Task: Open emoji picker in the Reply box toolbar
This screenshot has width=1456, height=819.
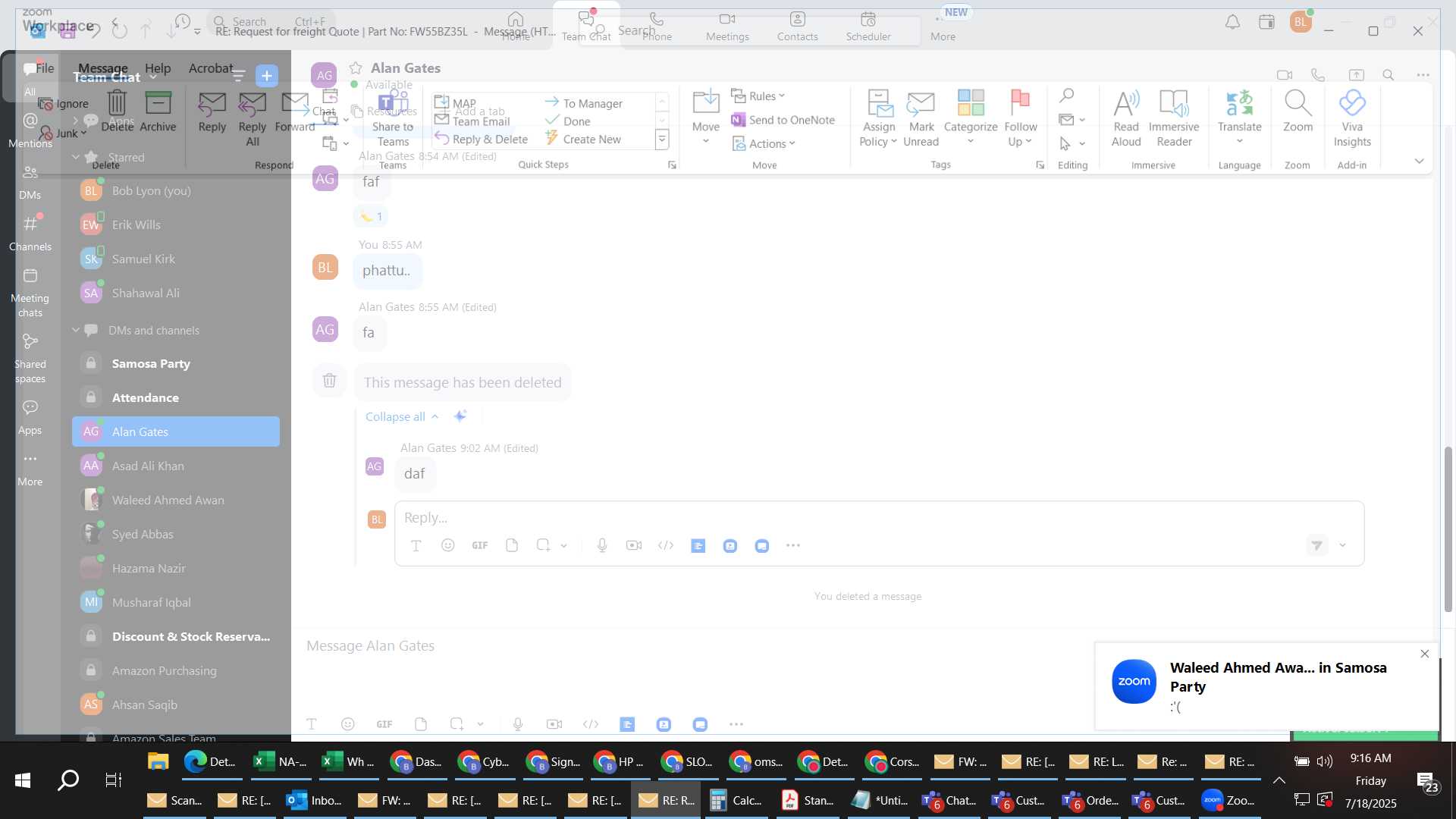Action: click(x=447, y=545)
